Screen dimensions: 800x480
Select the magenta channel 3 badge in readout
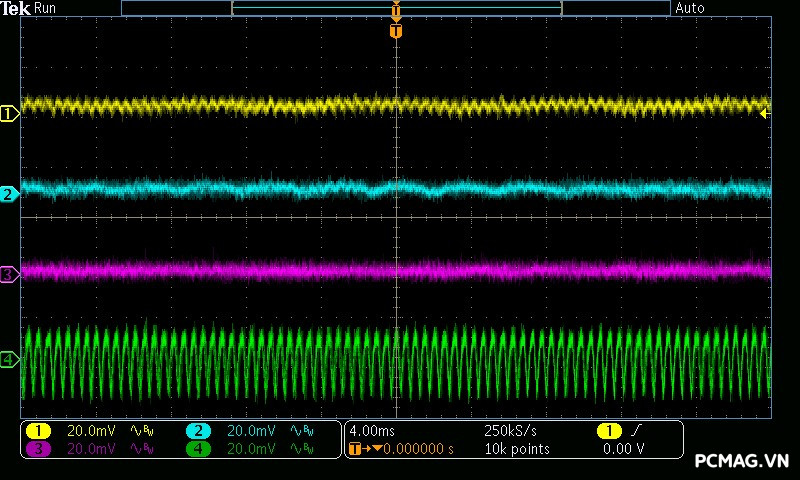coord(38,449)
